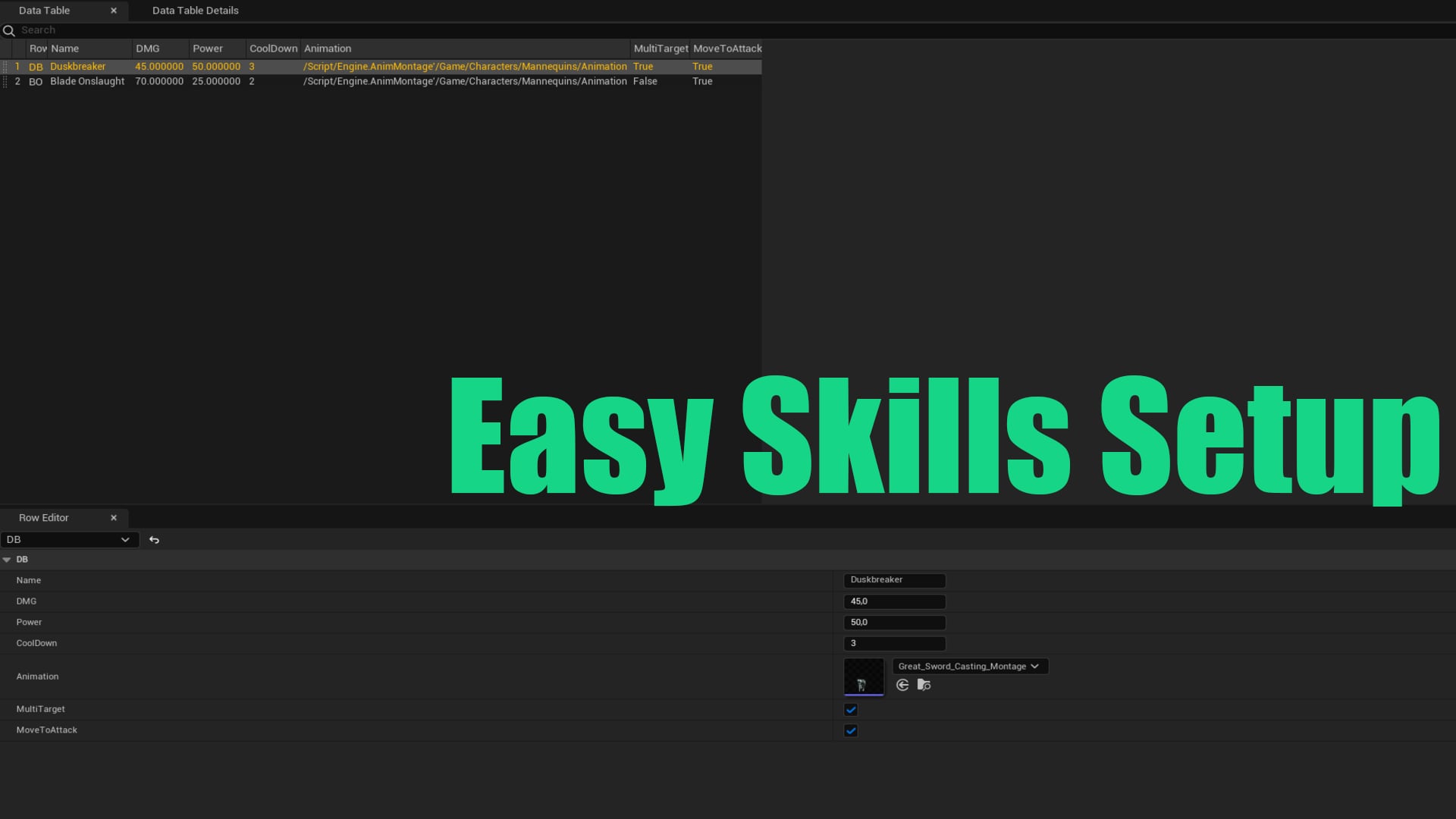
Task: Click the CoolDown value field showing 3
Action: [x=893, y=643]
